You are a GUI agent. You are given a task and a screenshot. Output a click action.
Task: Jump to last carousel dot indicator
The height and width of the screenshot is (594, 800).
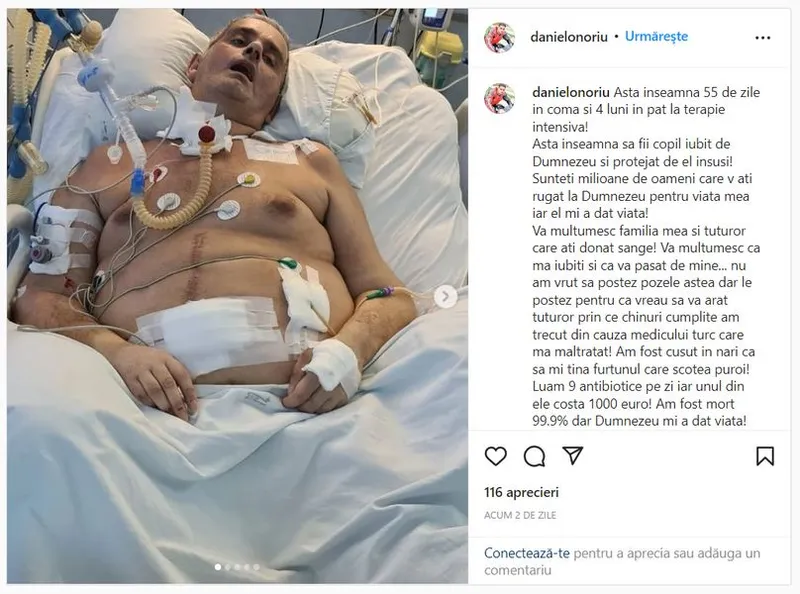pyautogui.click(x=257, y=567)
